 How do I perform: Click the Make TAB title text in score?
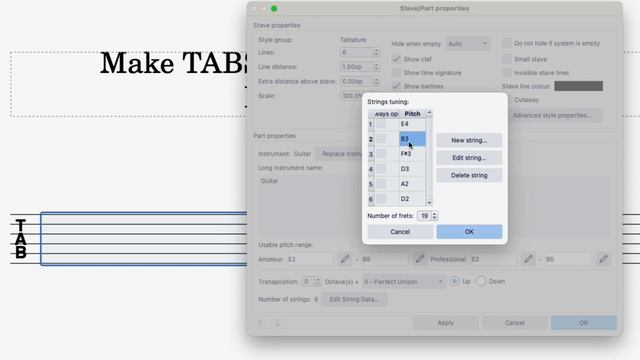click(173, 63)
